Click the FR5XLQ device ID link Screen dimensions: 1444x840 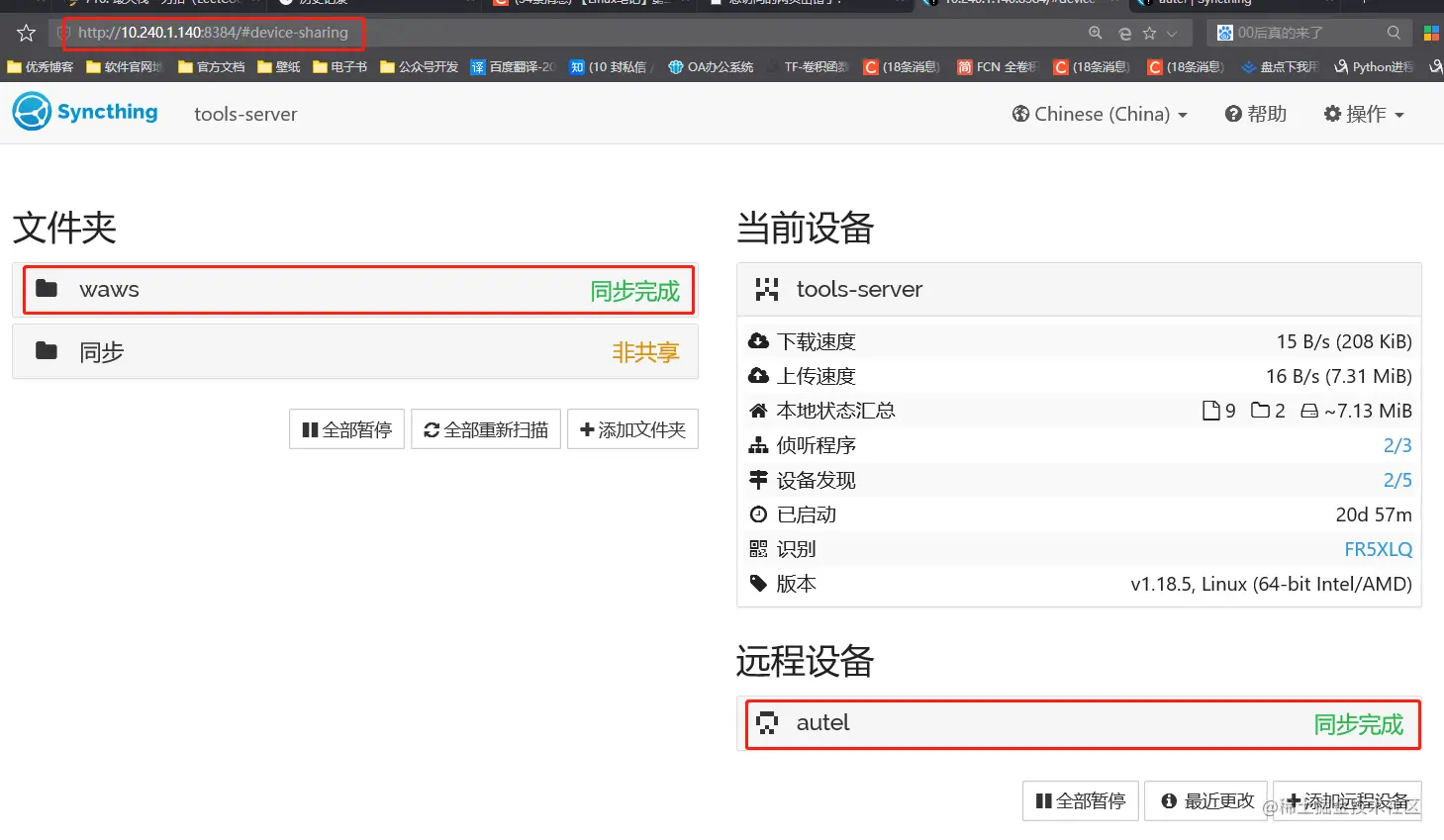click(1378, 549)
